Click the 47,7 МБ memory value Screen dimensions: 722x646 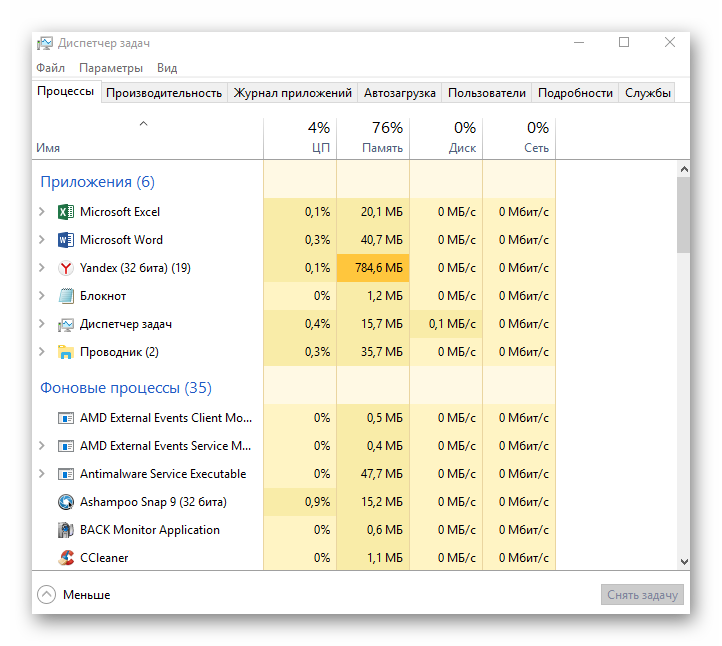382,474
